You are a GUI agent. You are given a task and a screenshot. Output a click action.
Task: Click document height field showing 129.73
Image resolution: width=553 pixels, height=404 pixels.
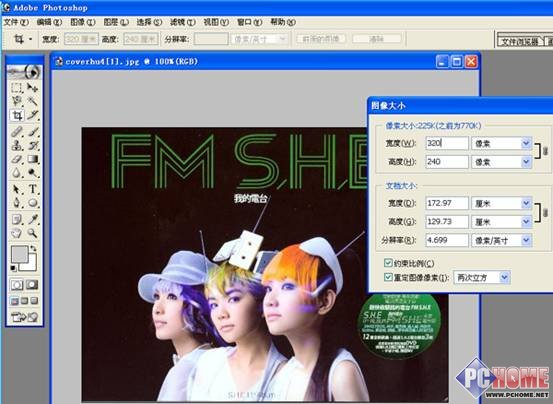(447, 222)
